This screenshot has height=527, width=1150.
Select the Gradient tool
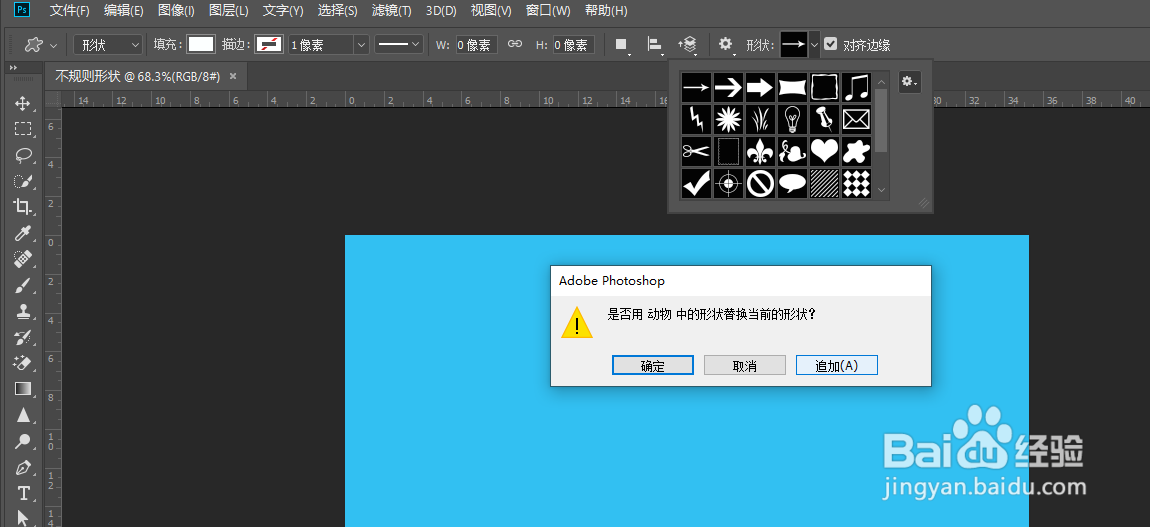[x=23, y=388]
